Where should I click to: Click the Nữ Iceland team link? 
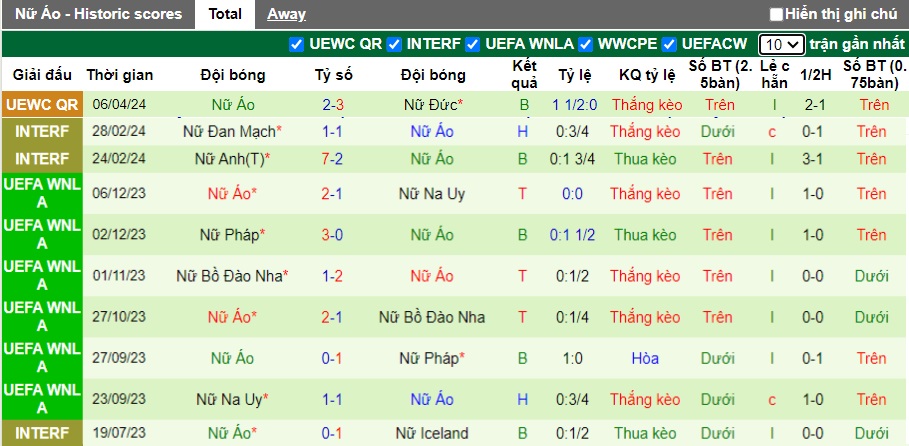[433, 433]
